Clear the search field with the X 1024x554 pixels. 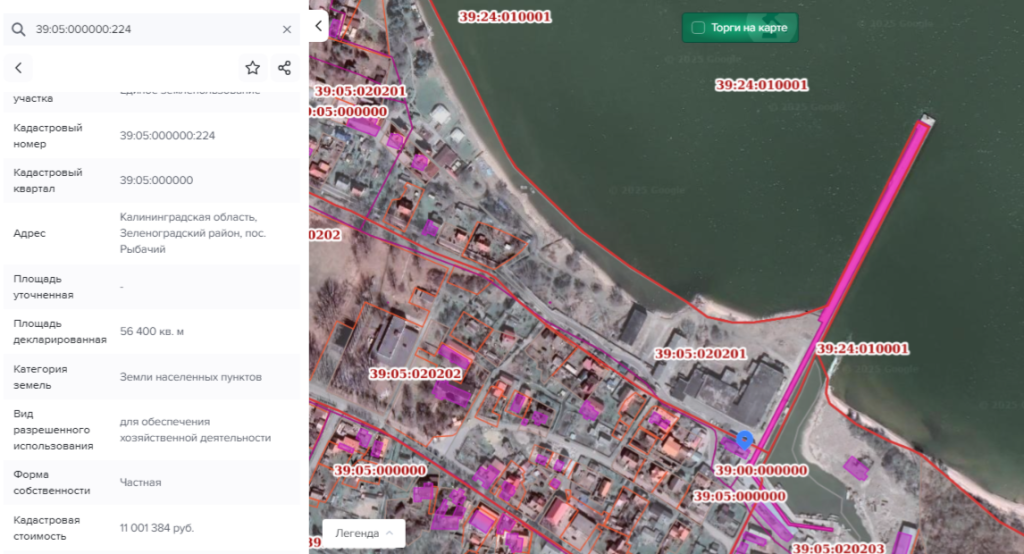click(x=287, y=30)
